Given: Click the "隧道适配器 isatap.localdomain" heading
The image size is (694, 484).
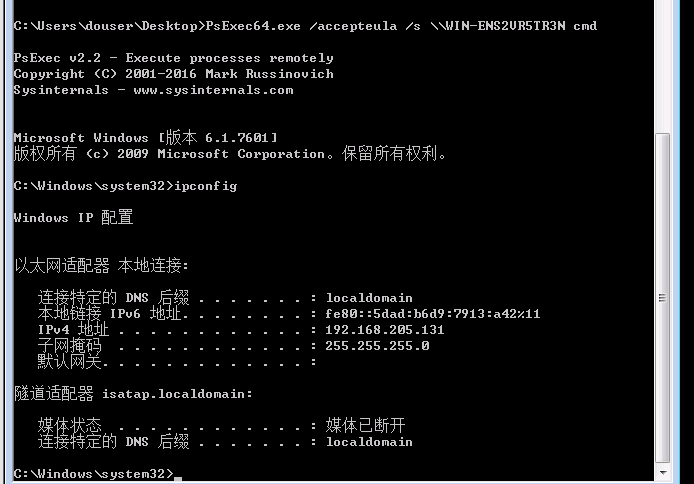Looking at the screenshot, I should (x=133, y=393).
